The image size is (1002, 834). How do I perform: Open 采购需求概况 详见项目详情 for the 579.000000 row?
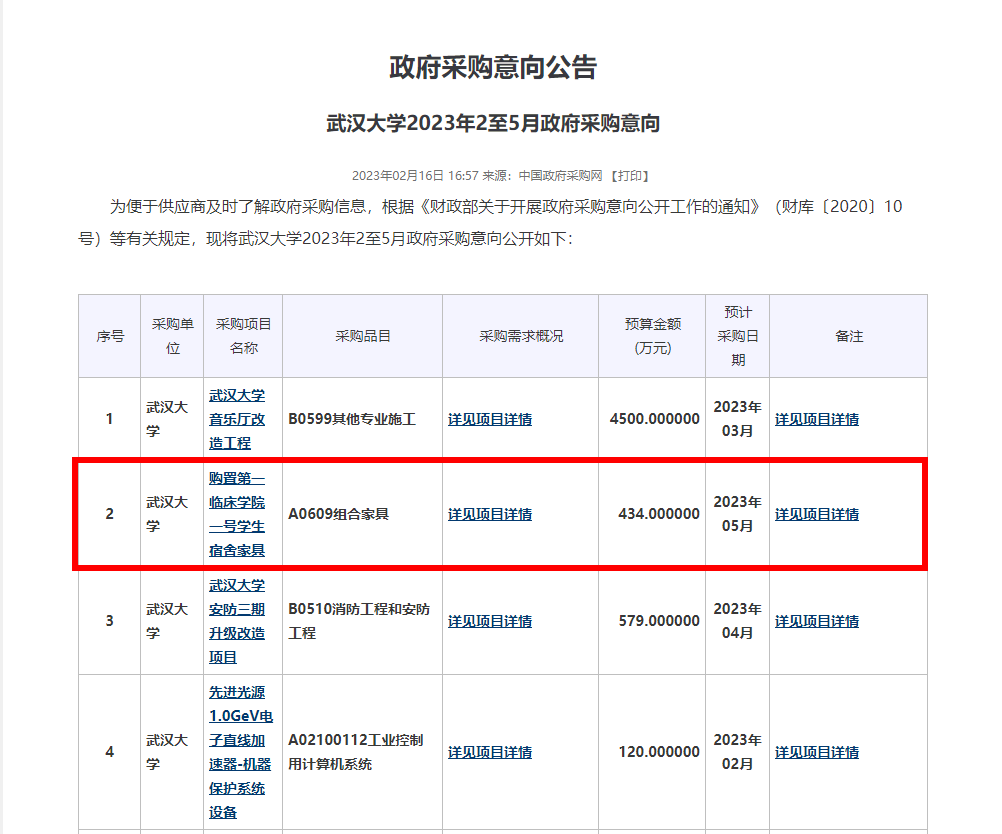click(490, 621)
